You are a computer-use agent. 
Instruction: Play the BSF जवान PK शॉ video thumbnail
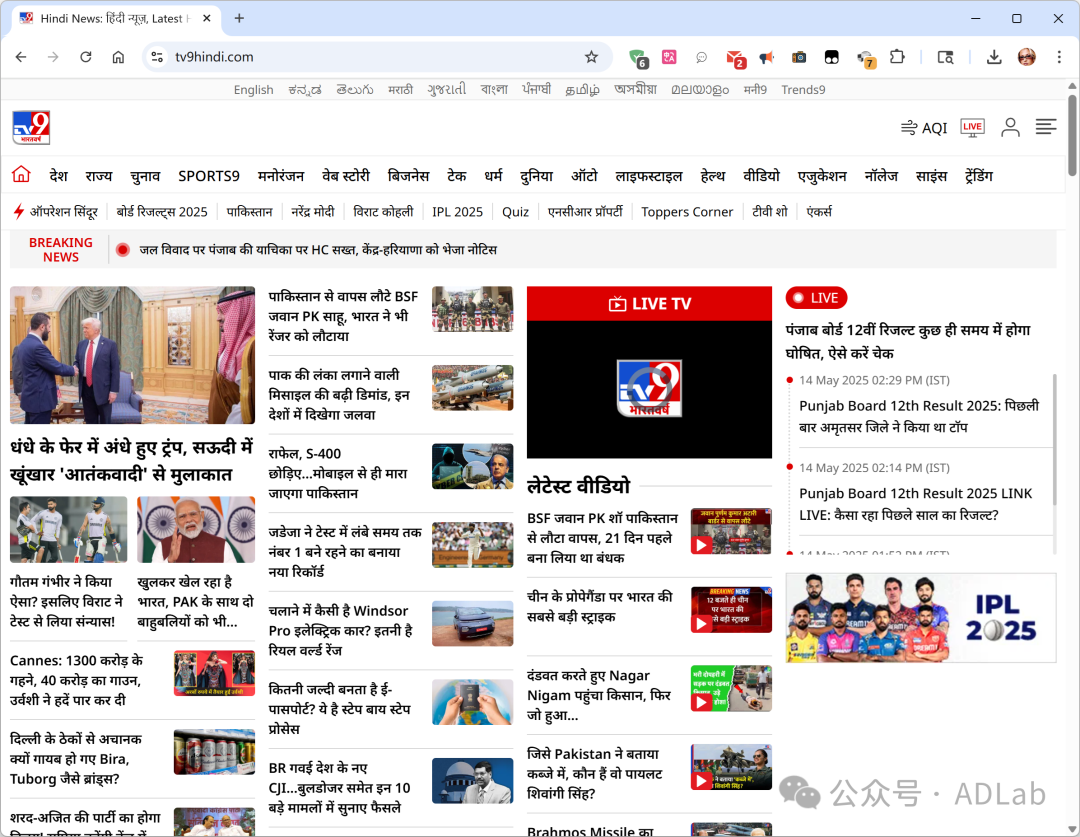point(731,531)
